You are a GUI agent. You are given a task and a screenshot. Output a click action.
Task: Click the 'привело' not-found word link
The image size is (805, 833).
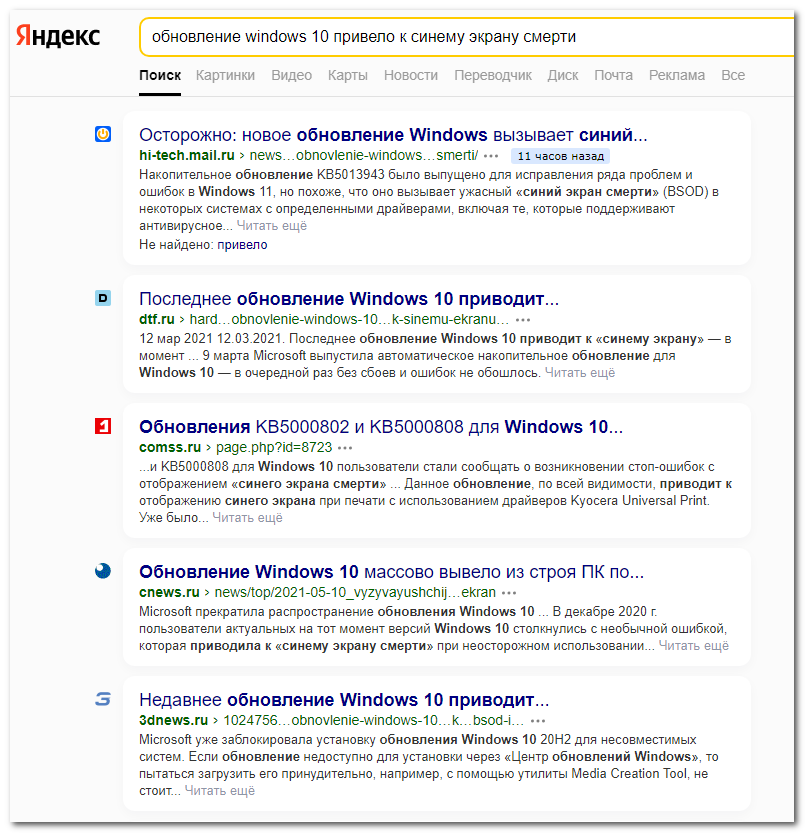coord(242,245)
